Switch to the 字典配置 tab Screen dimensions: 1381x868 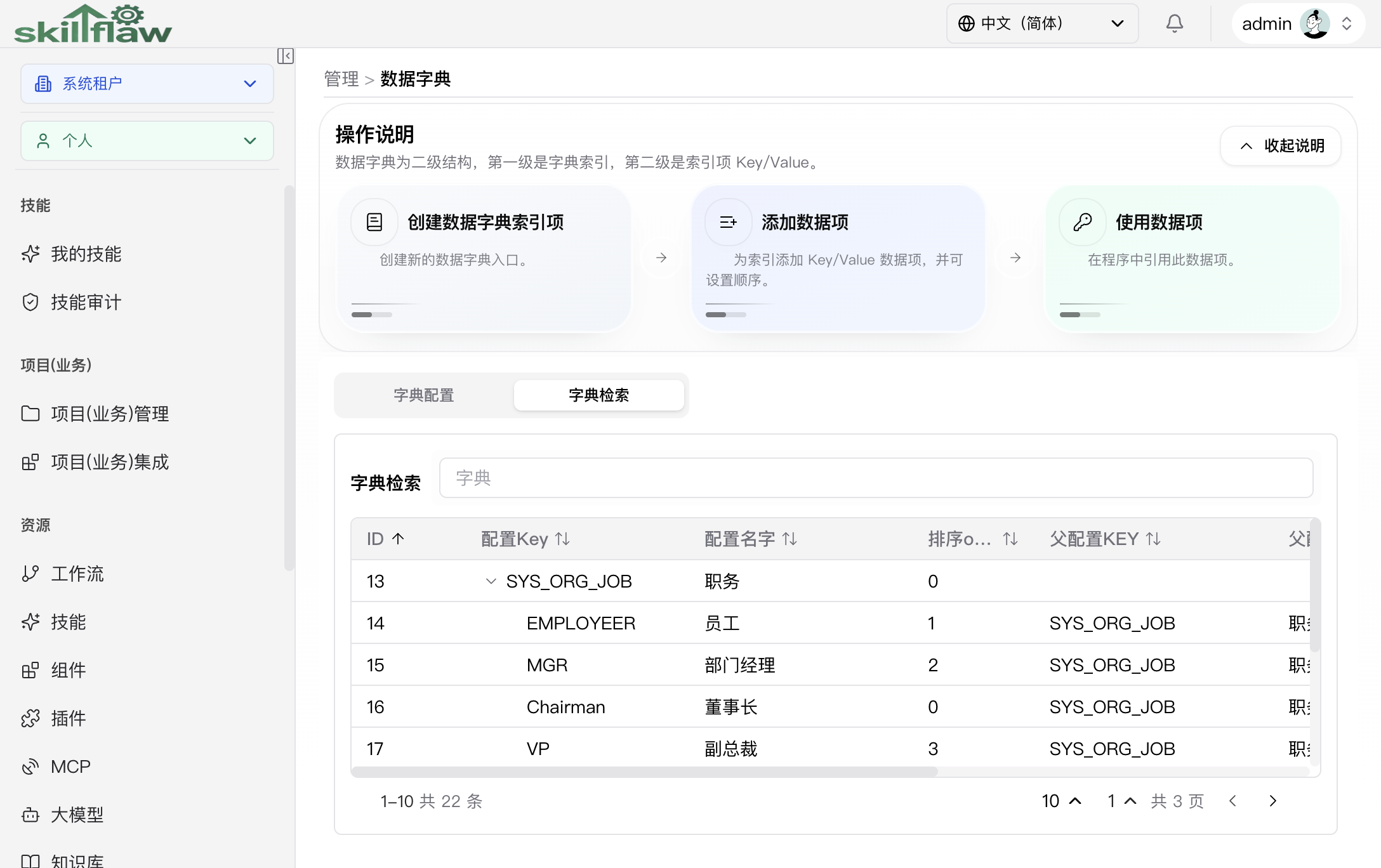point(424,395)
